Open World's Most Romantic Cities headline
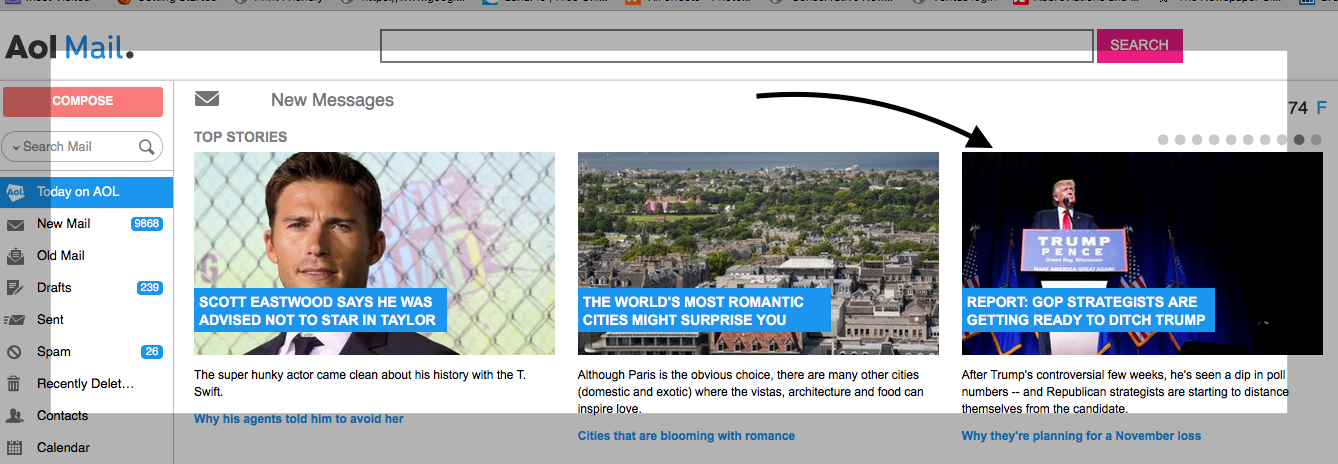 click(704, 311)
